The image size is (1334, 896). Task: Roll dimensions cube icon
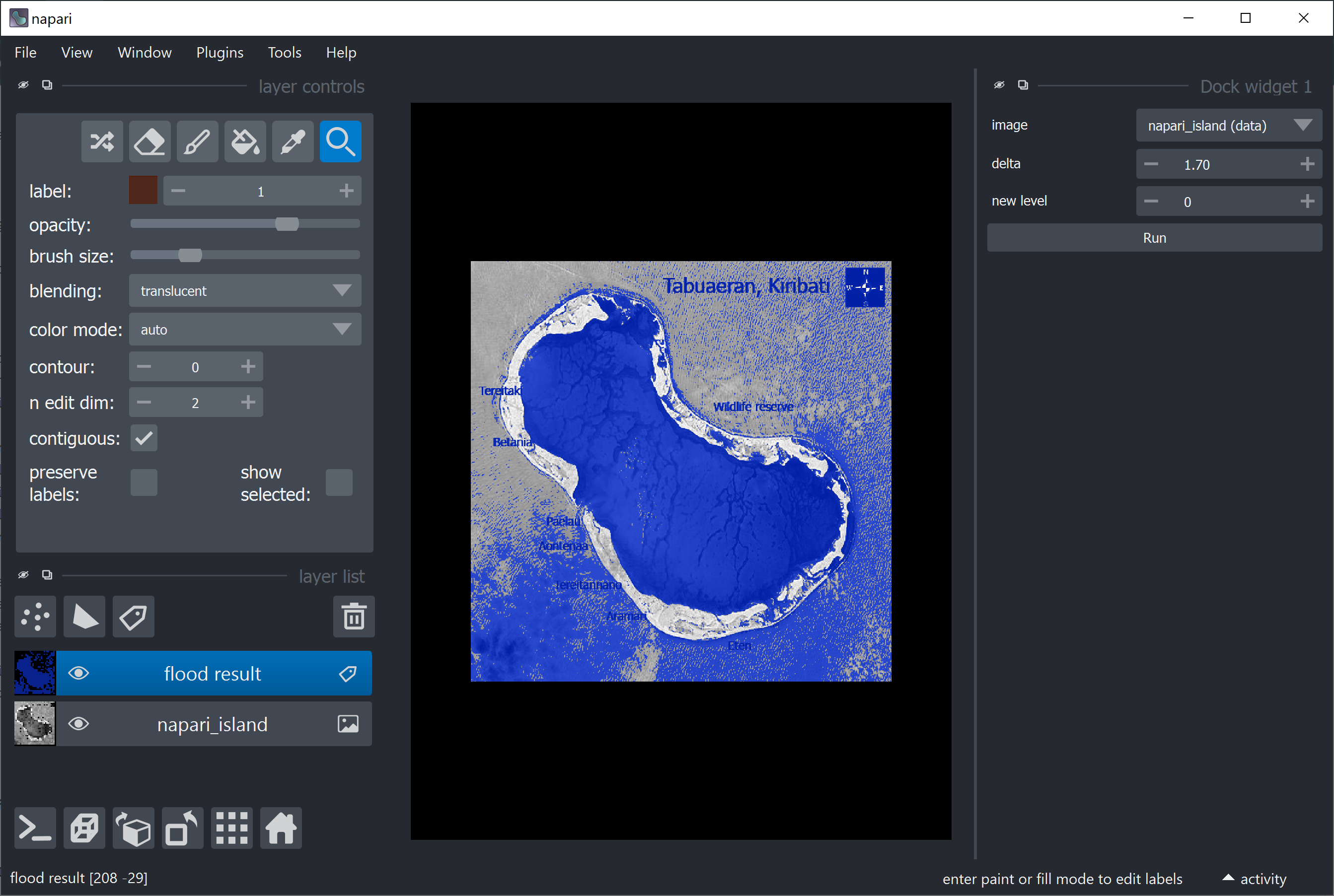click(x=134, y=828)
